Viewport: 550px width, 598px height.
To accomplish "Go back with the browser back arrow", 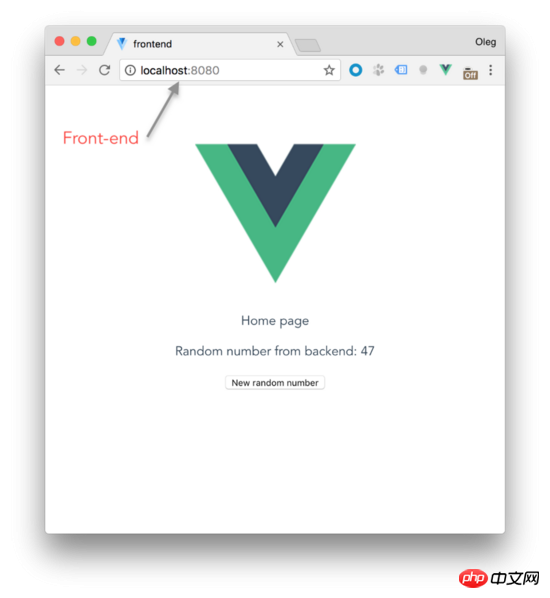I will [60, 70].
